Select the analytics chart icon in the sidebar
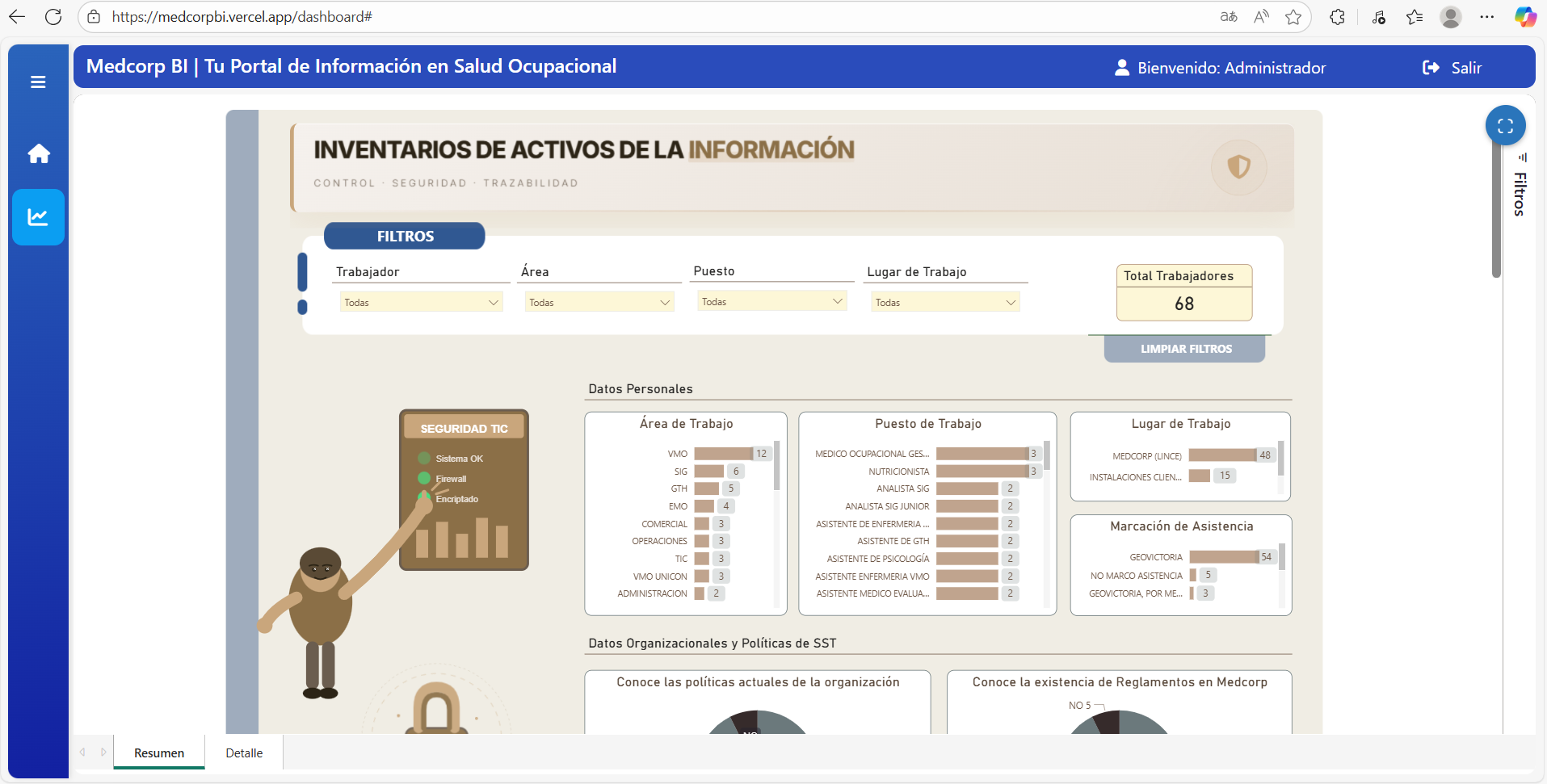The width and height of the screenshot is (1547, 784). [37, 216]
